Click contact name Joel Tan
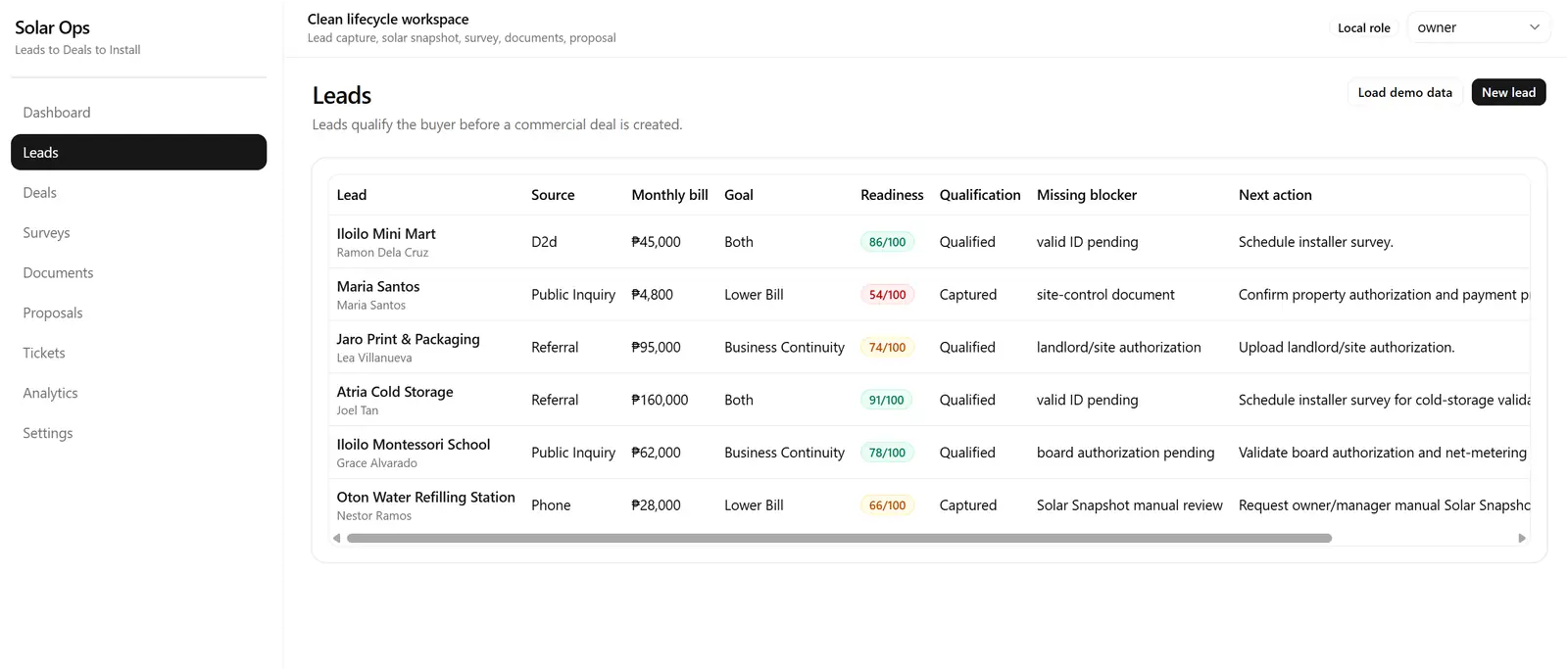1568x670 pixels. click(x=358, y=411)
